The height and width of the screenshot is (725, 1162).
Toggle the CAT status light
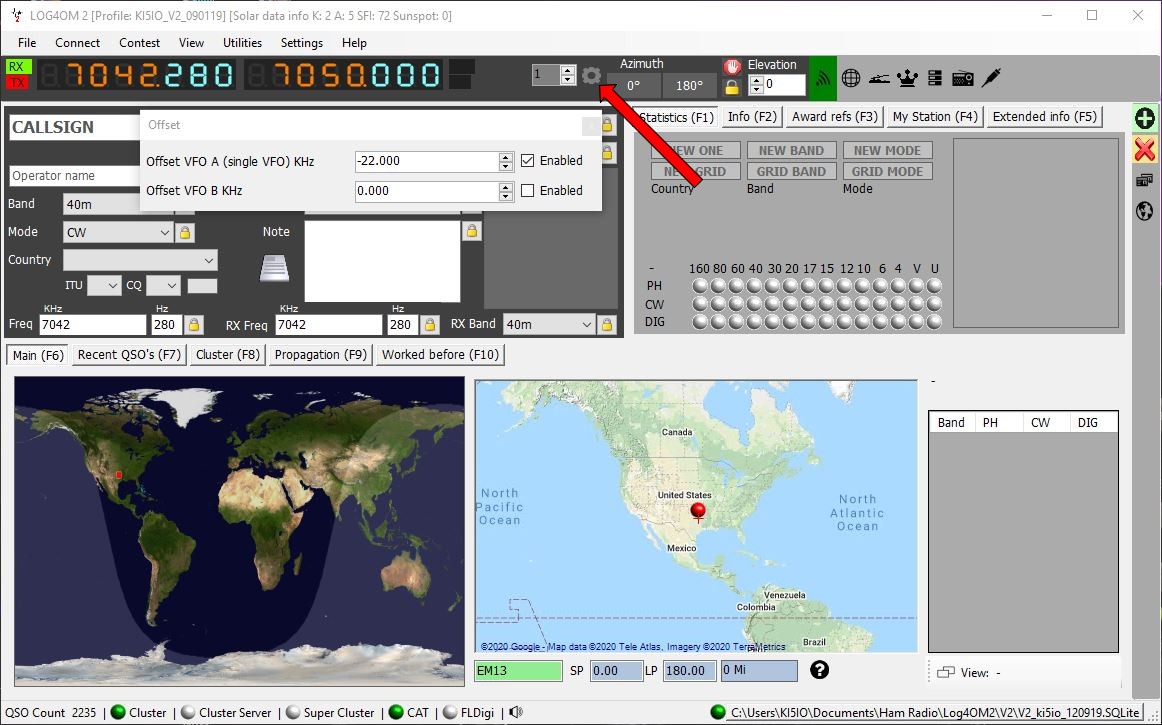(x=396, y=712)
